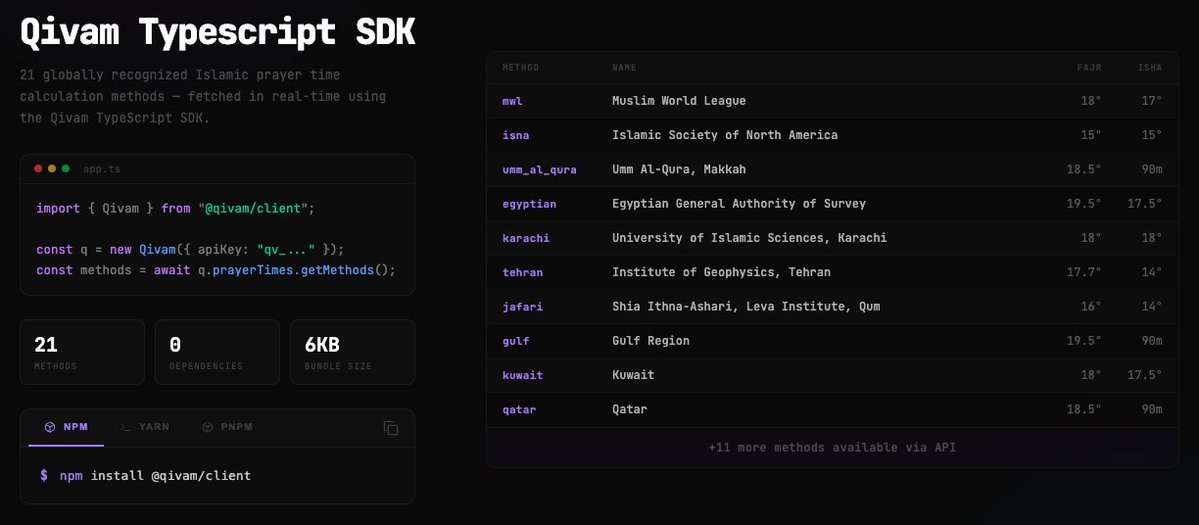The width and height of the screenshot is (1199, 525).
Task: Select the qatar method key
Action: tap(519, 410)
